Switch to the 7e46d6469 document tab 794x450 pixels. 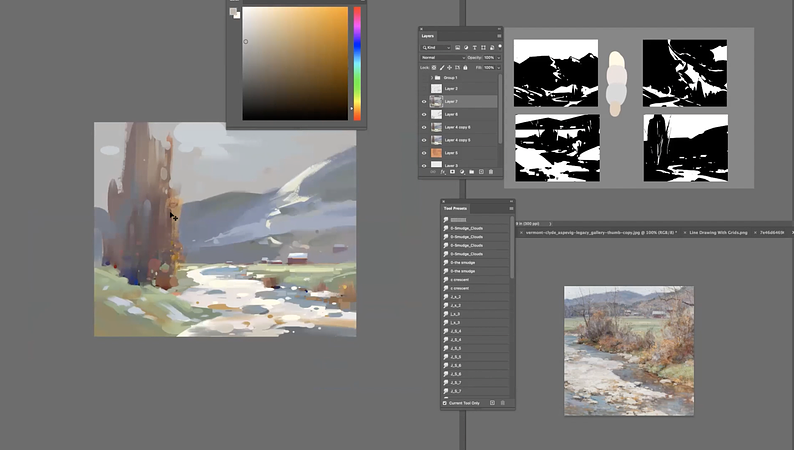(x=772, y=233)
